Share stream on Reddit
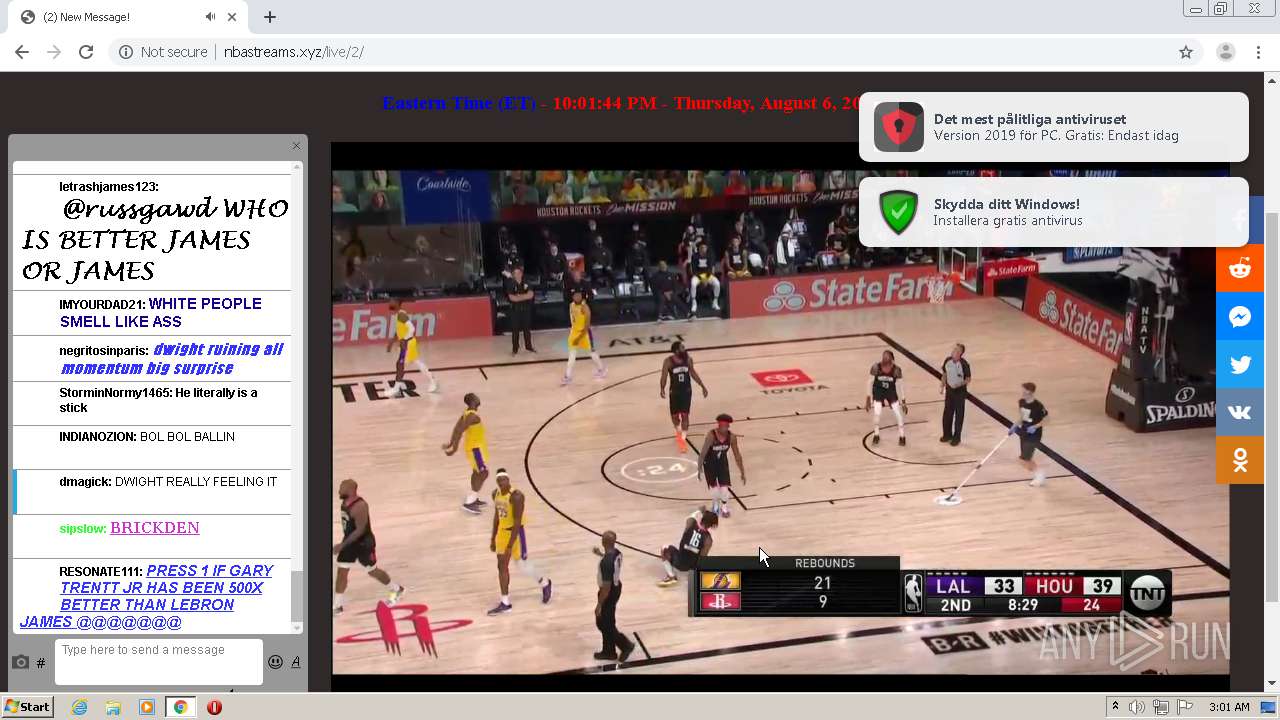The image size is (1280, 720). point(1240,268)
